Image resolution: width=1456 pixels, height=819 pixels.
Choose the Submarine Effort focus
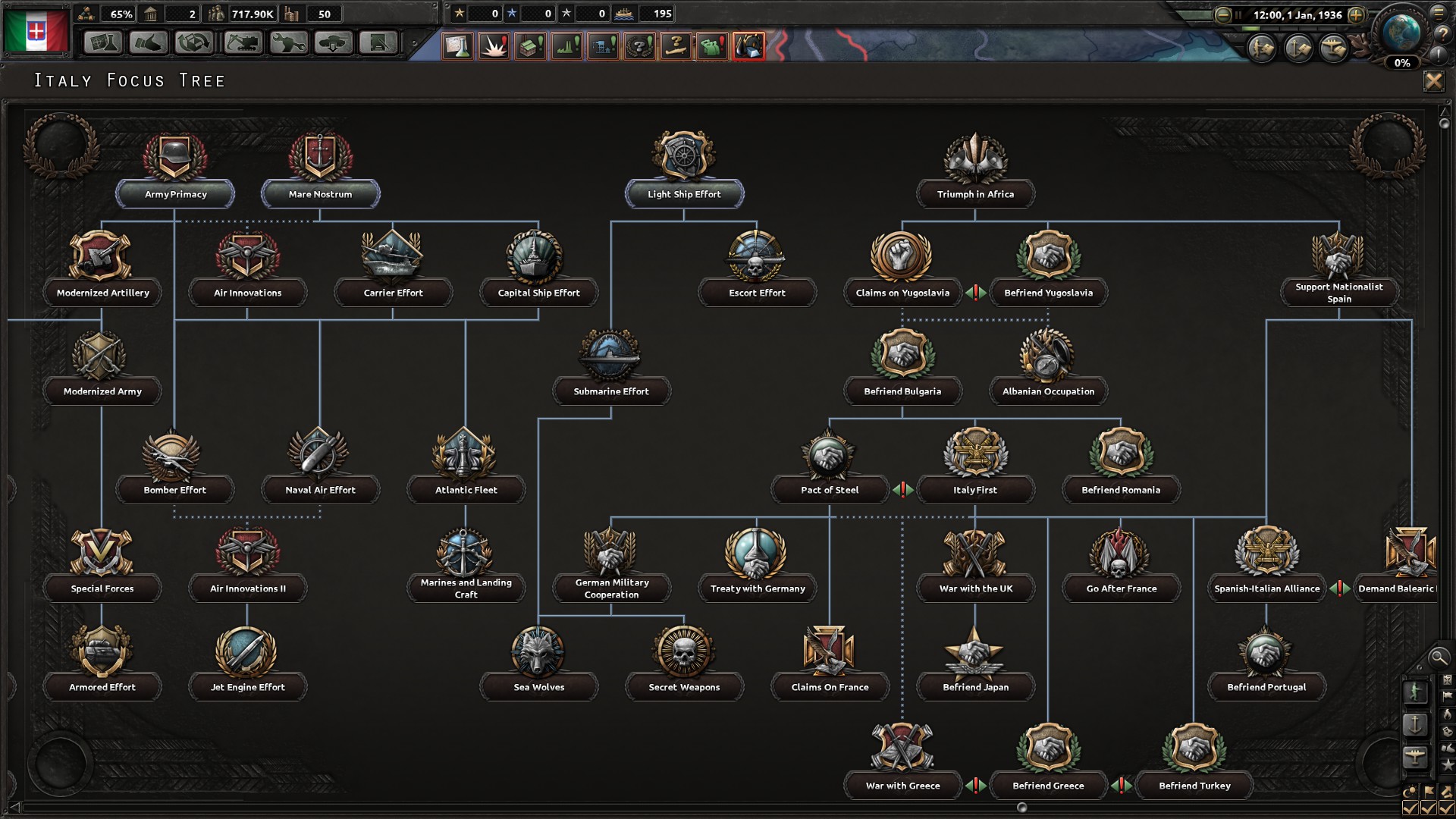pyautogui.click(x=611, y=368)
